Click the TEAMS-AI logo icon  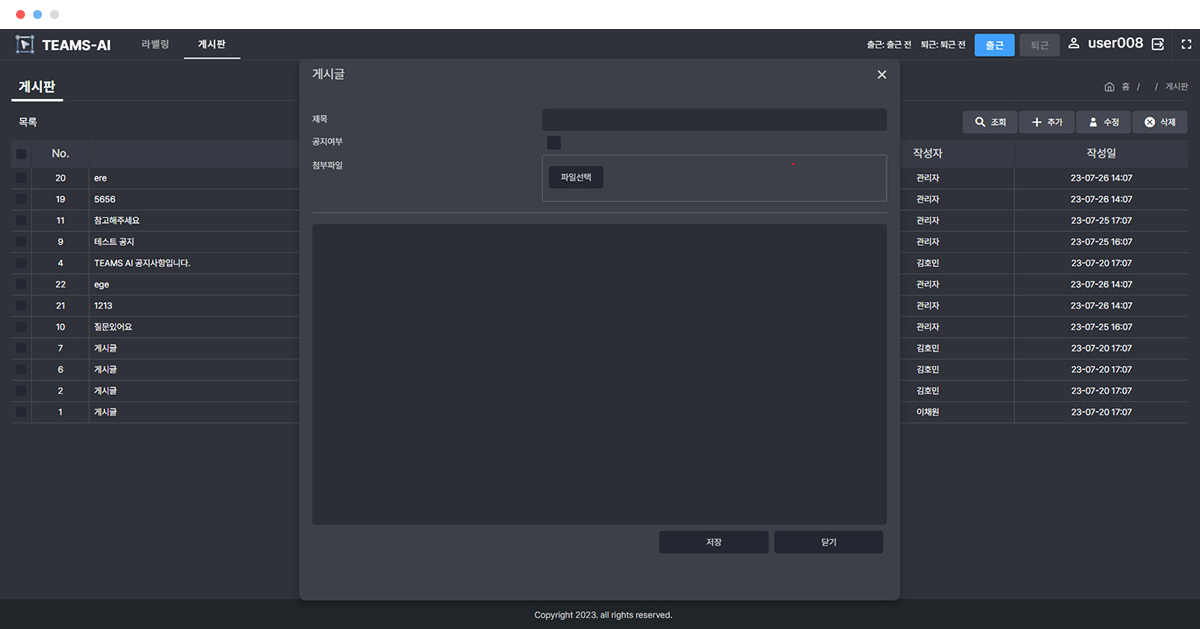[25, 45]
